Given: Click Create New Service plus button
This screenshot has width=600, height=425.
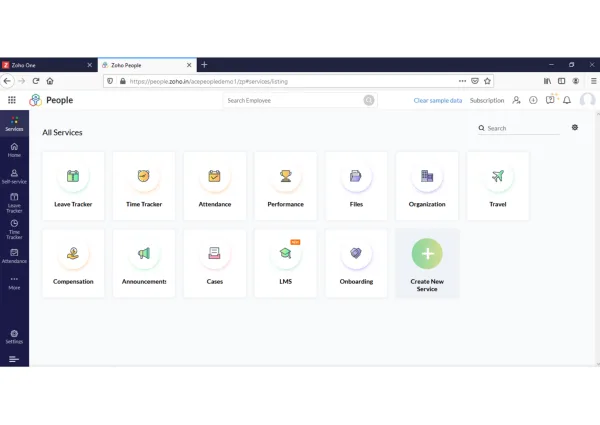Looking at the screenshot, I should point(427,253).
